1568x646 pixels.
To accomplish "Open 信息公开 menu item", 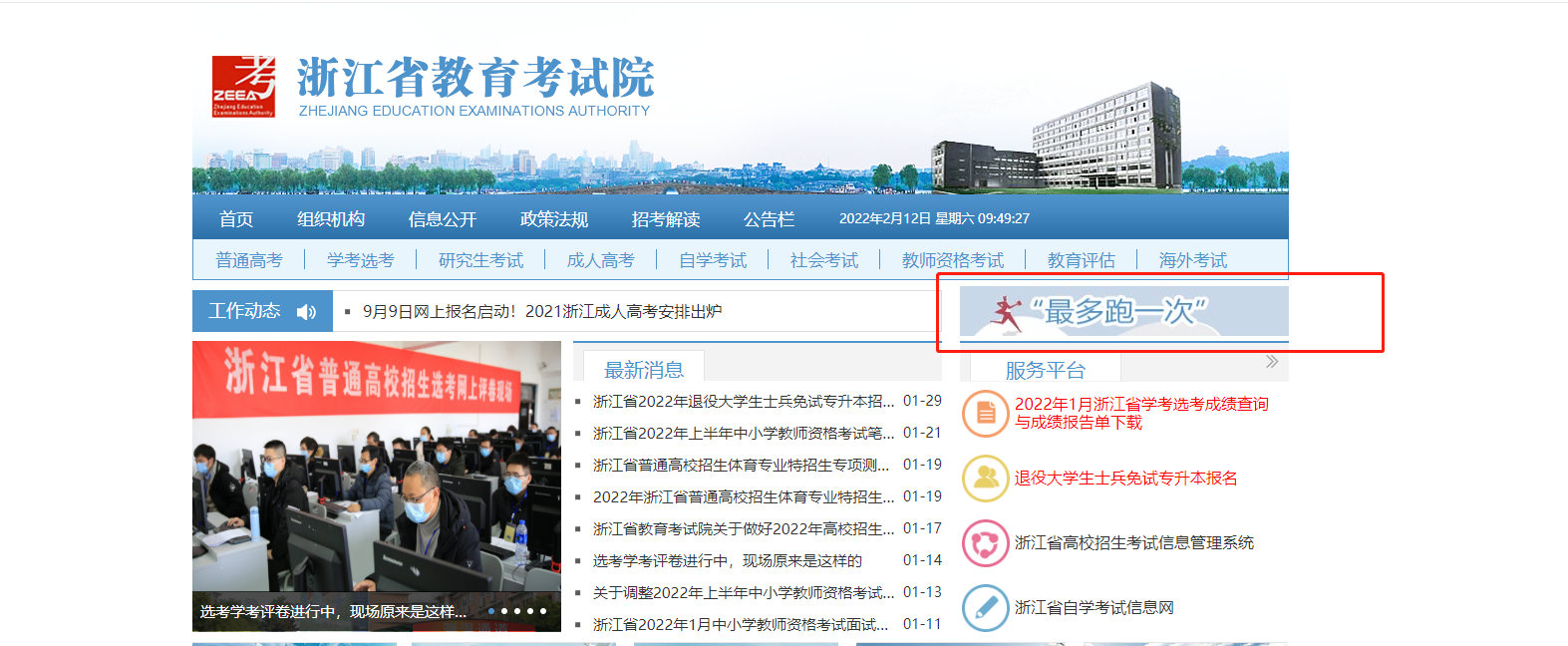I will pos(443,218).
